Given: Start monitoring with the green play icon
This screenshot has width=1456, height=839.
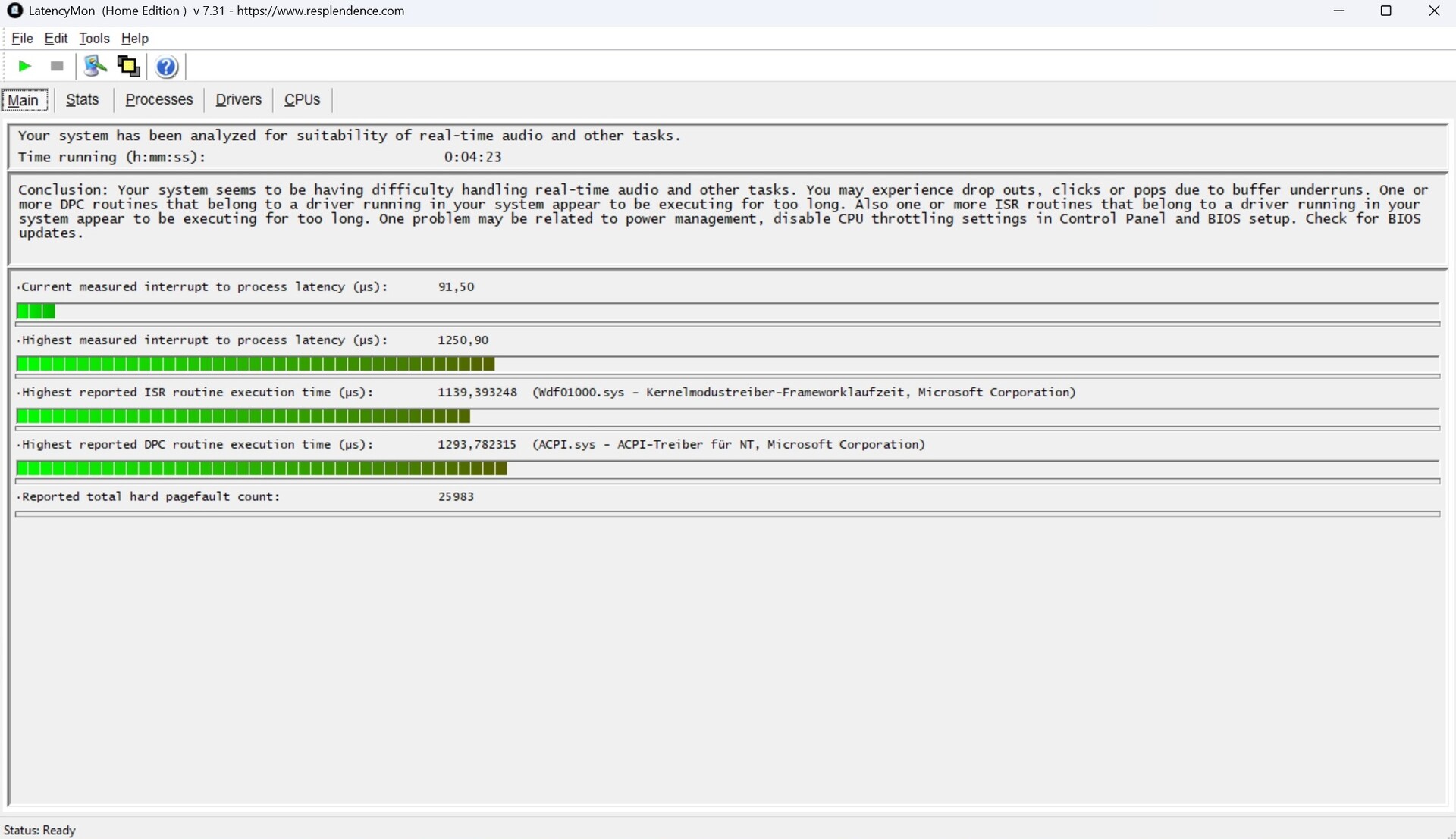Looking at the screenshot, I should [24, 67].
